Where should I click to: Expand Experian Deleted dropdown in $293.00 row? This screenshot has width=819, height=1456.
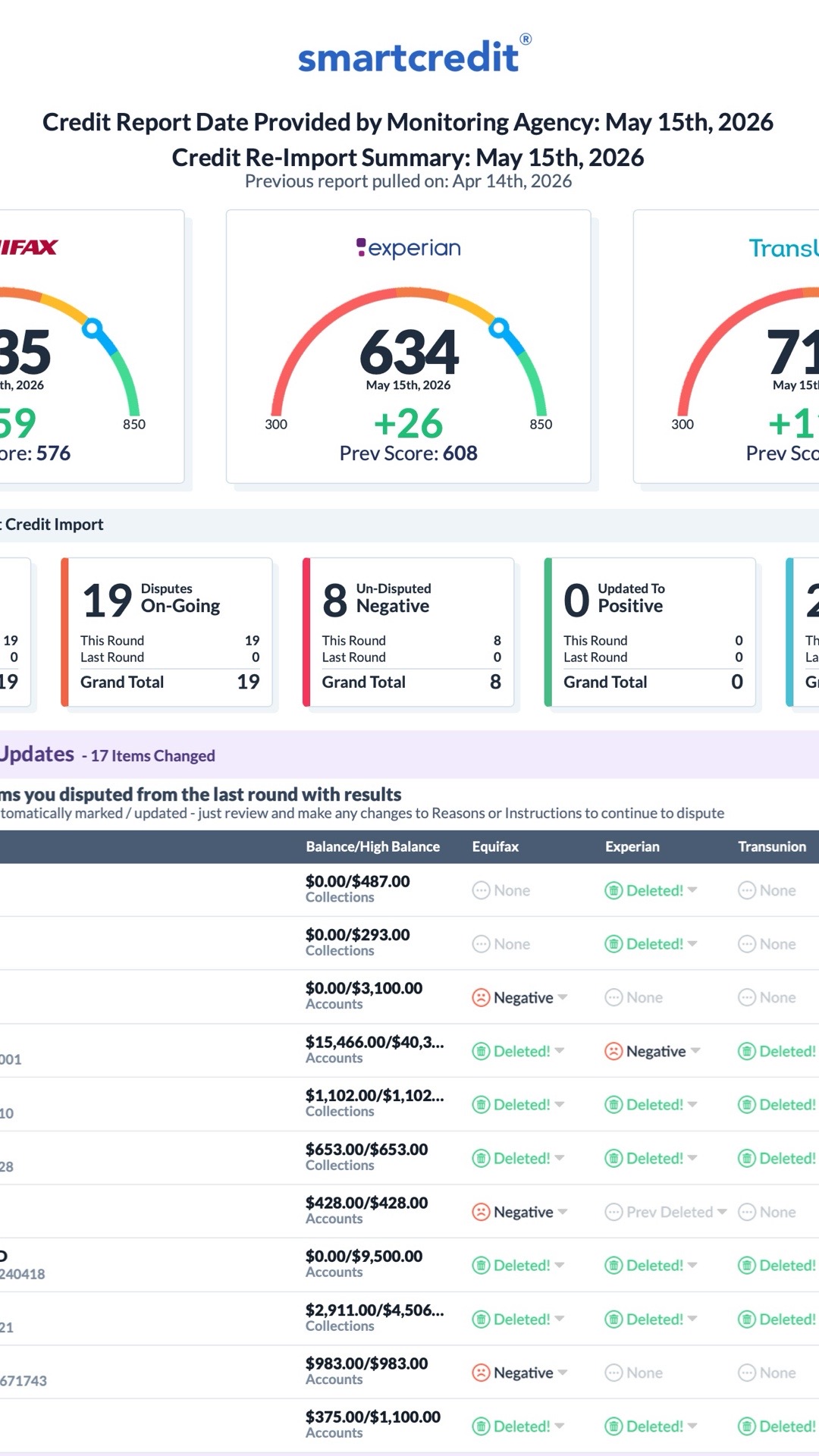coord(692,944)
